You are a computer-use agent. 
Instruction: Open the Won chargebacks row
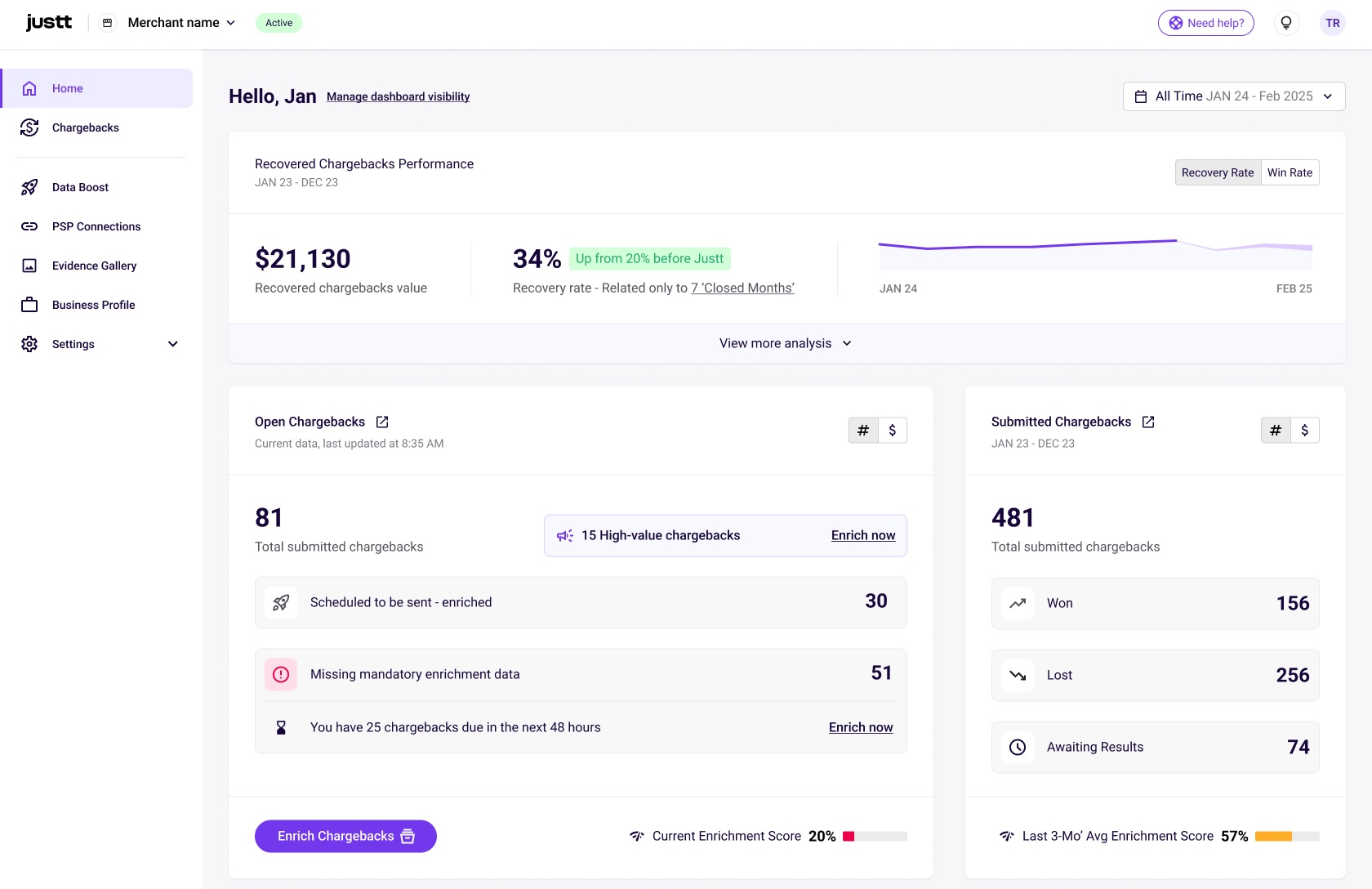1155,603
